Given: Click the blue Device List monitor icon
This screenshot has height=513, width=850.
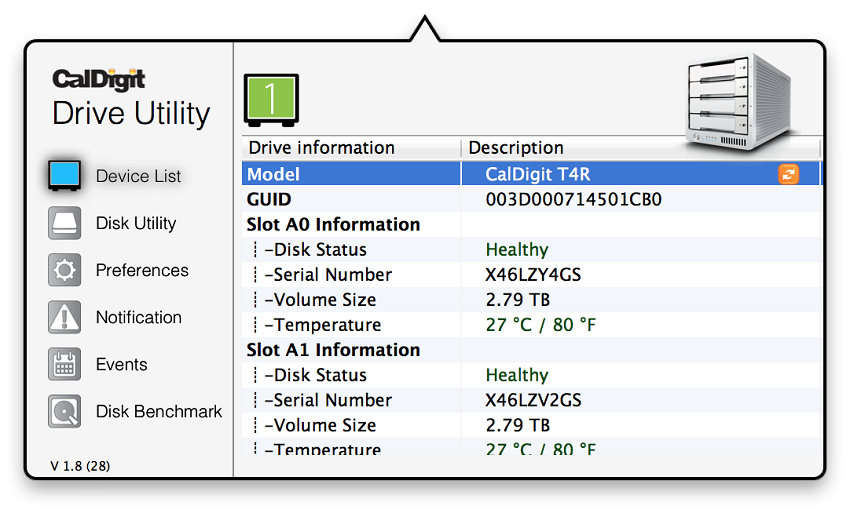Looking at the screenshot, I should [x=65, y=176].
